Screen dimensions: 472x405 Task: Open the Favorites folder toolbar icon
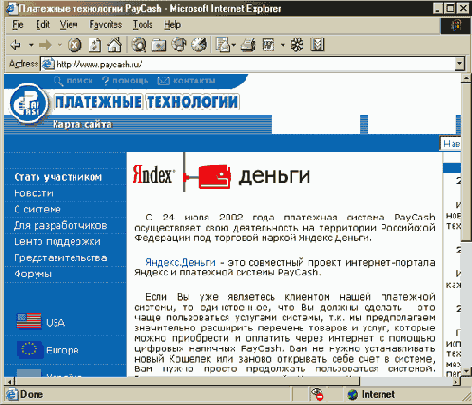tap(159, 45)
